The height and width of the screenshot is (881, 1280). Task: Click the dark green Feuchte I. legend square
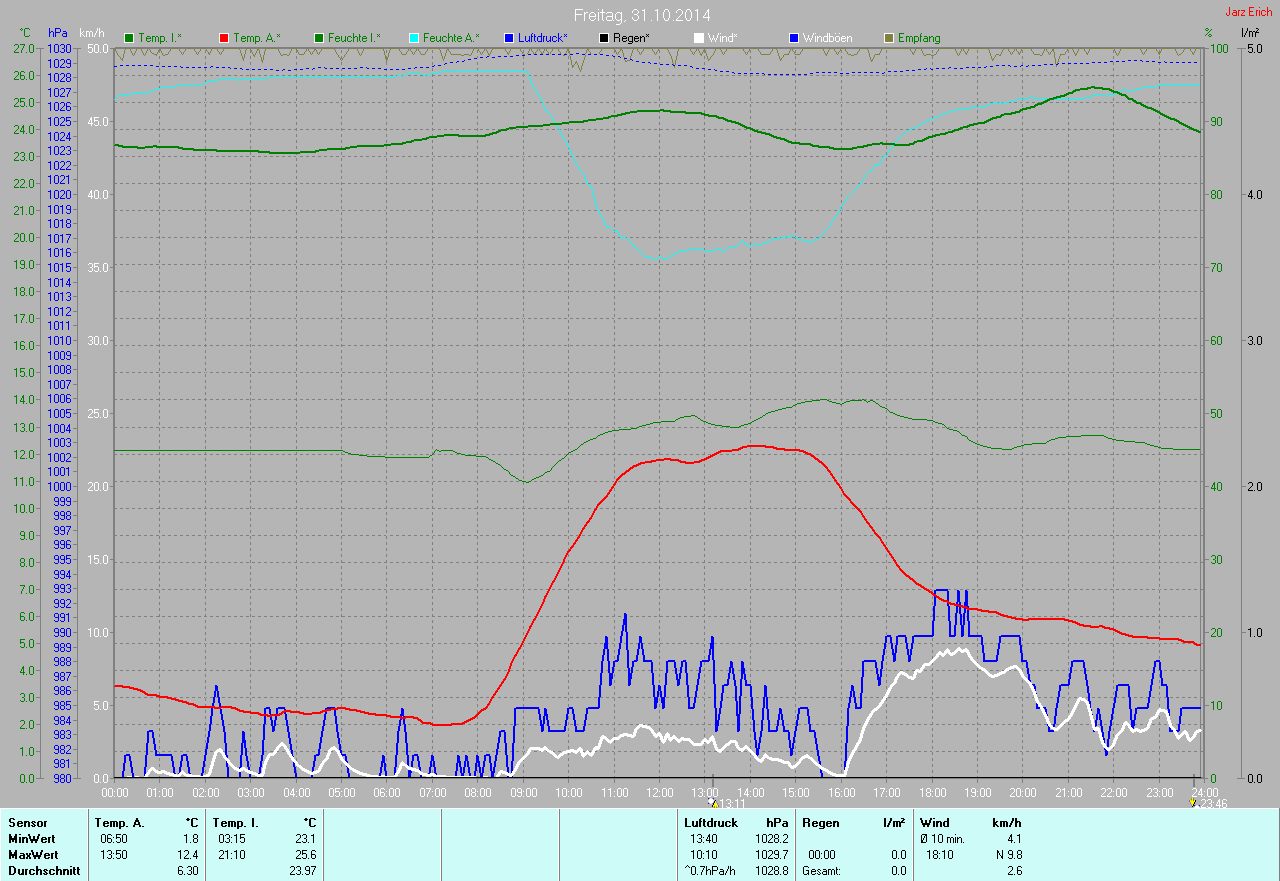(x=320, y=38)
